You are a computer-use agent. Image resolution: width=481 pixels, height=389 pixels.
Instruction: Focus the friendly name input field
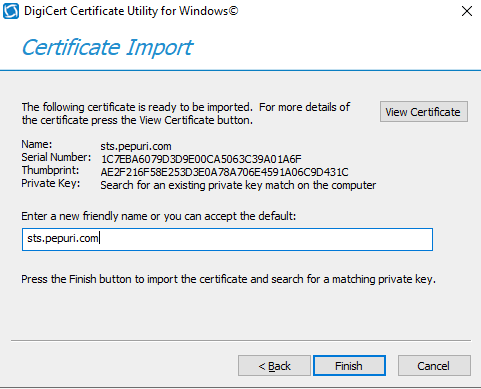tap(227, 239)
